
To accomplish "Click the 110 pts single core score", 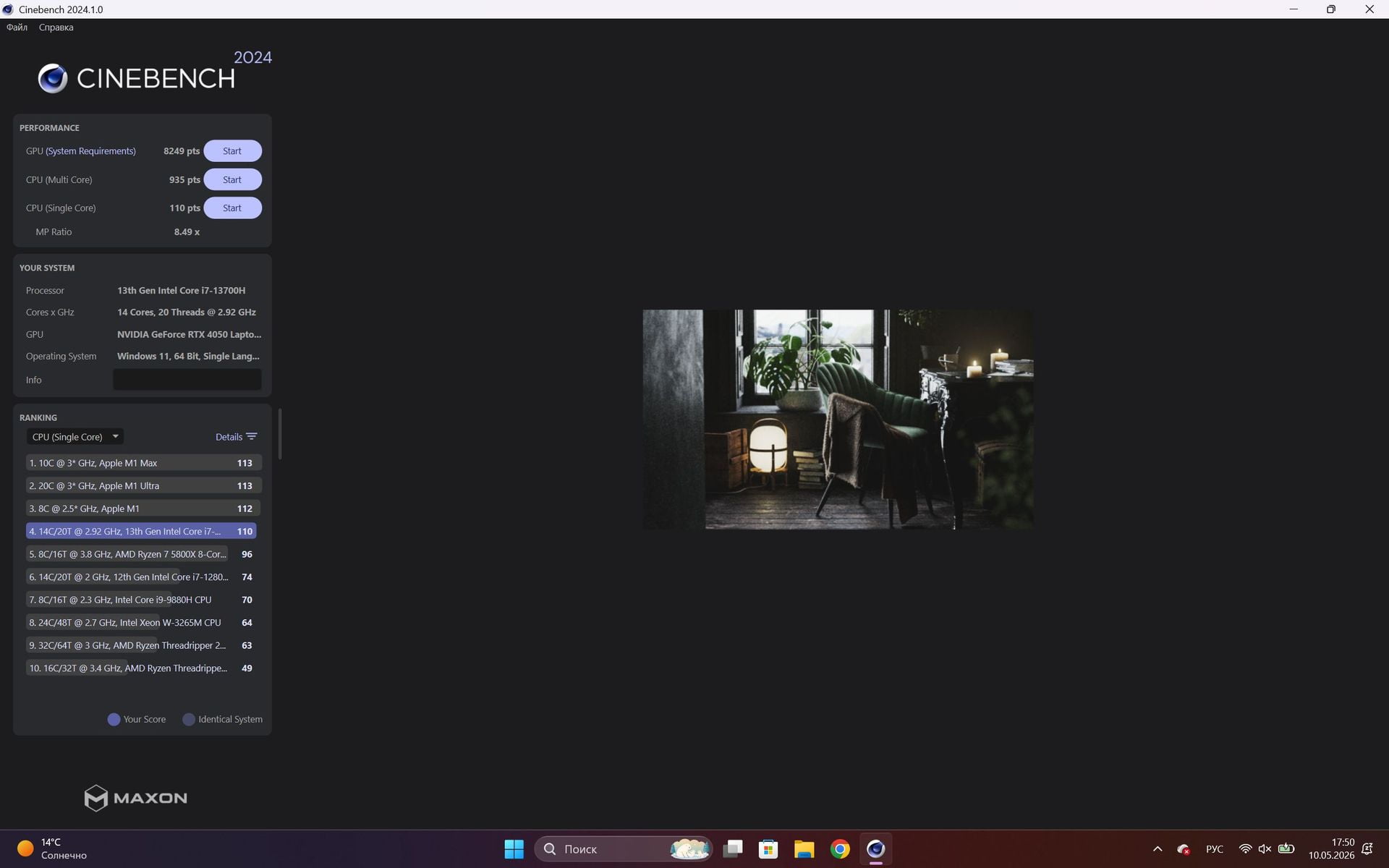I will point(184,208).
